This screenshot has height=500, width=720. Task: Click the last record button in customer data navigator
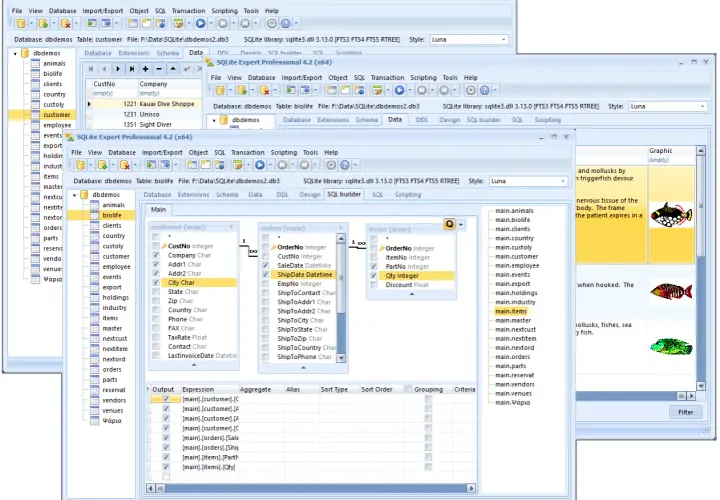pos(132,69)
